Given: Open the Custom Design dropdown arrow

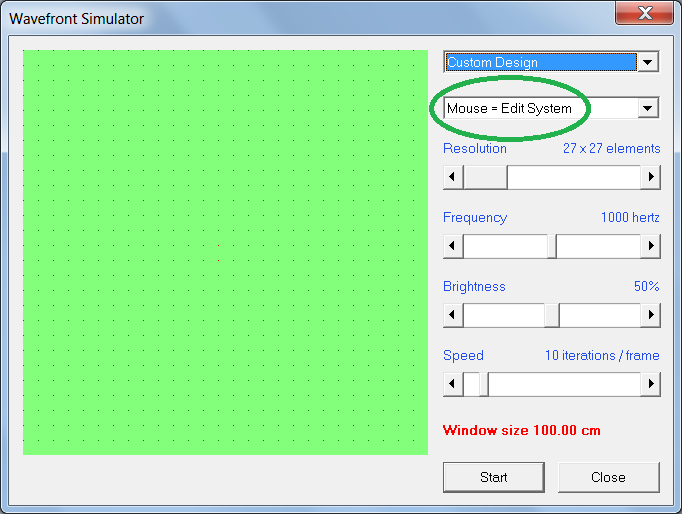Looking at the screenshot, I should click(x=647, y=62).
